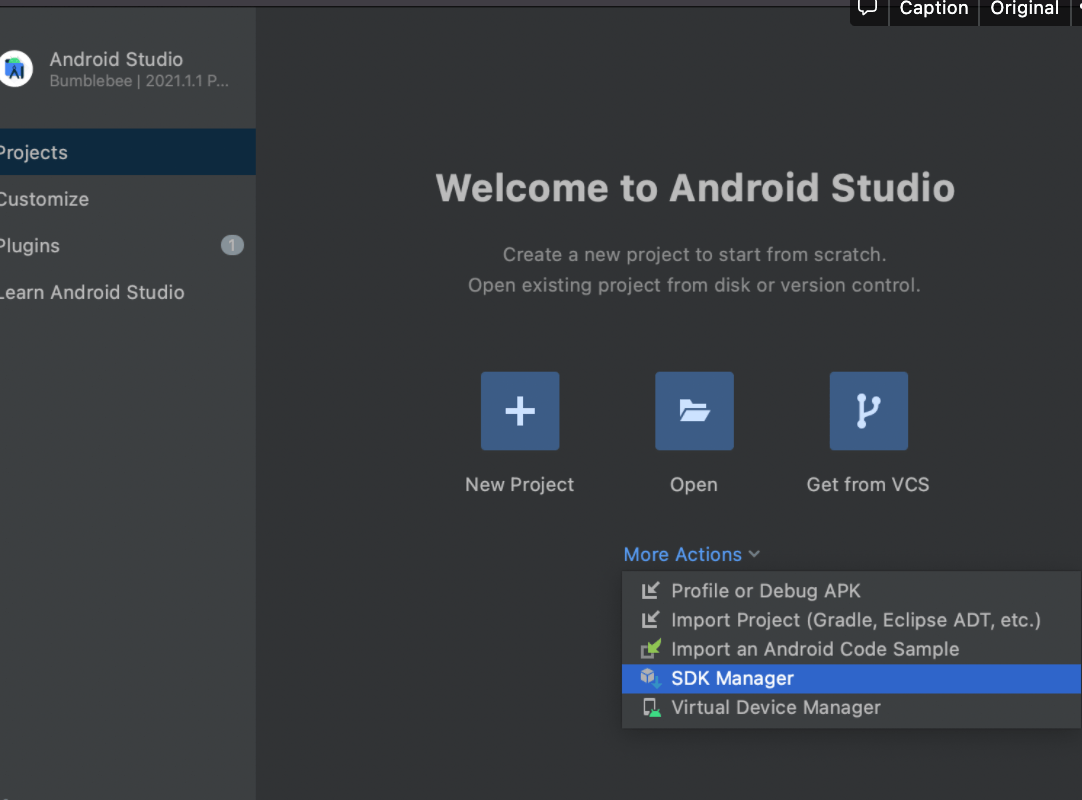Click the Caption button
The height and width of the screenshot is (800, 1082).
[934, 9]
